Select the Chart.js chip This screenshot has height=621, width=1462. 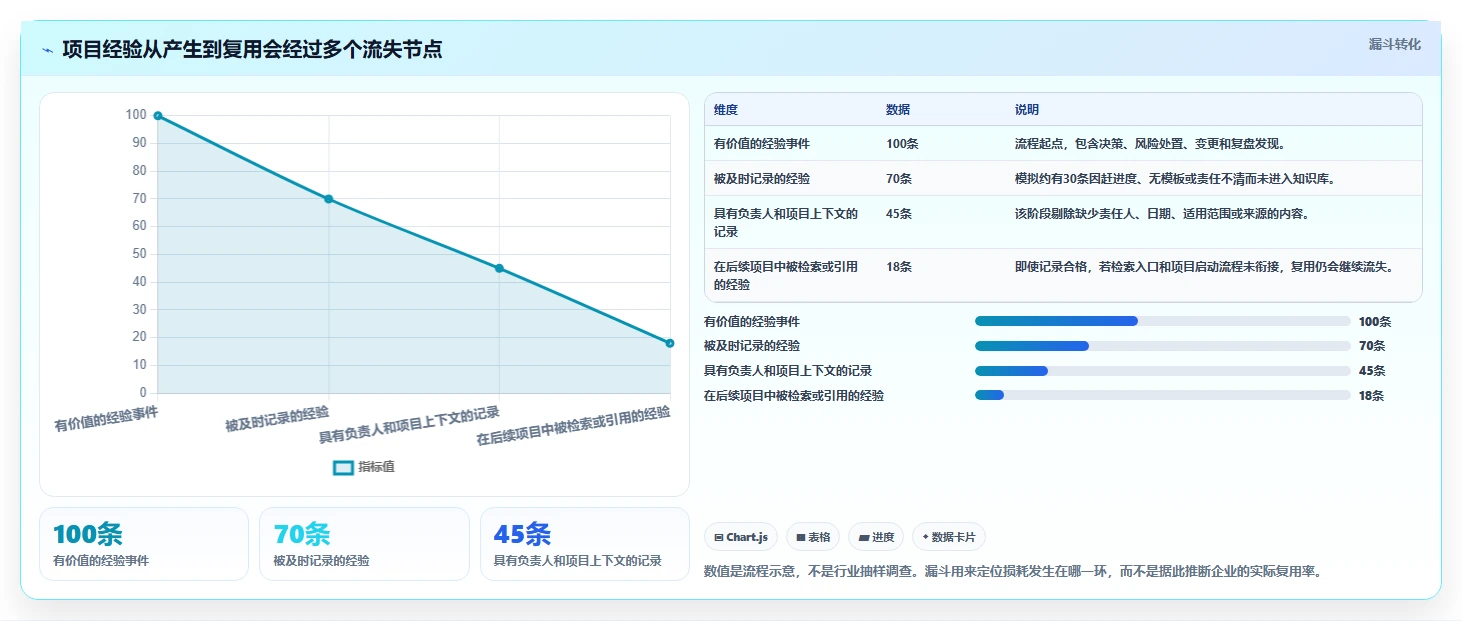pos(741,537)
